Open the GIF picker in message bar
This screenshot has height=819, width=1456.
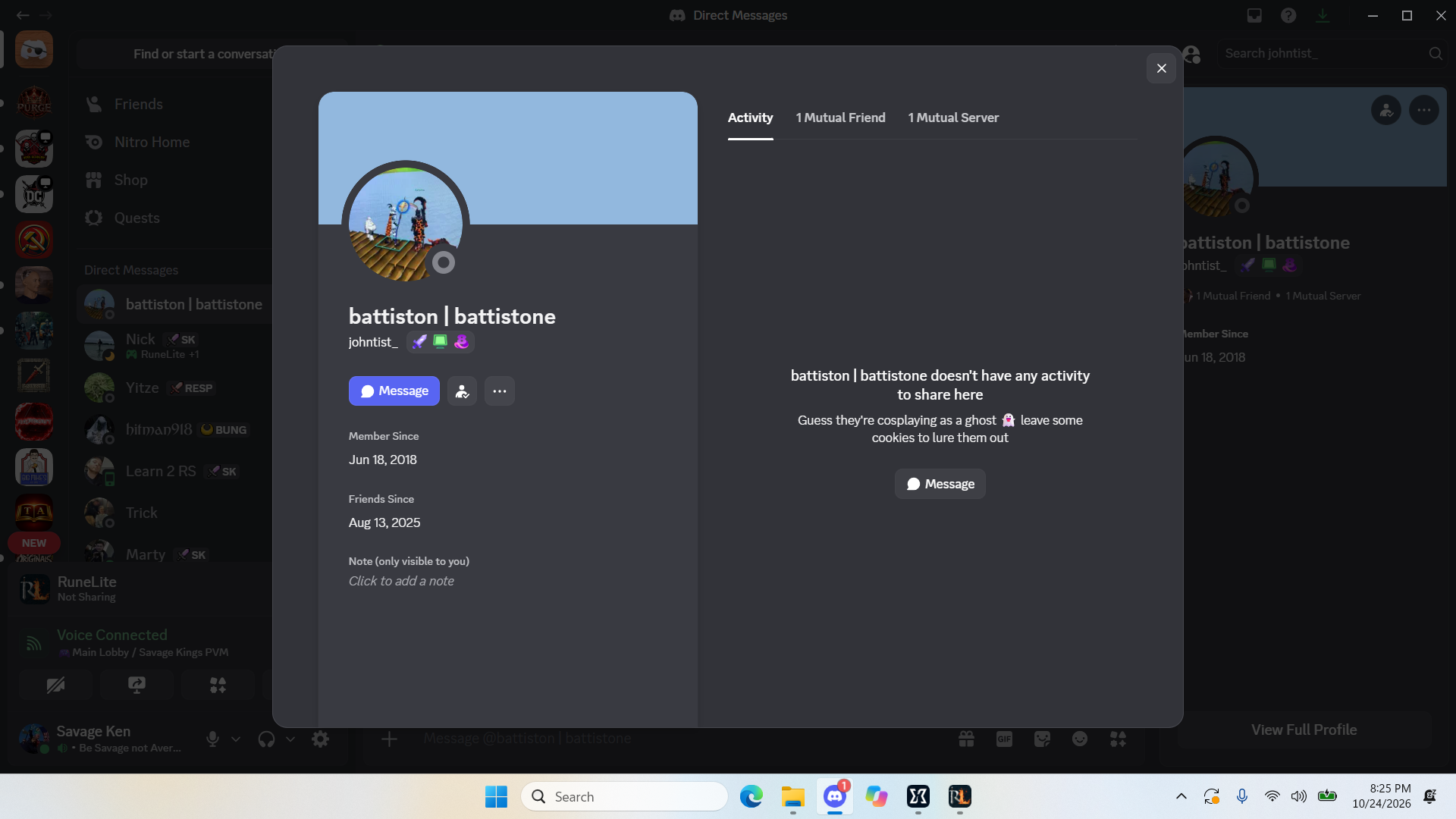click(x=1004, y=739)
